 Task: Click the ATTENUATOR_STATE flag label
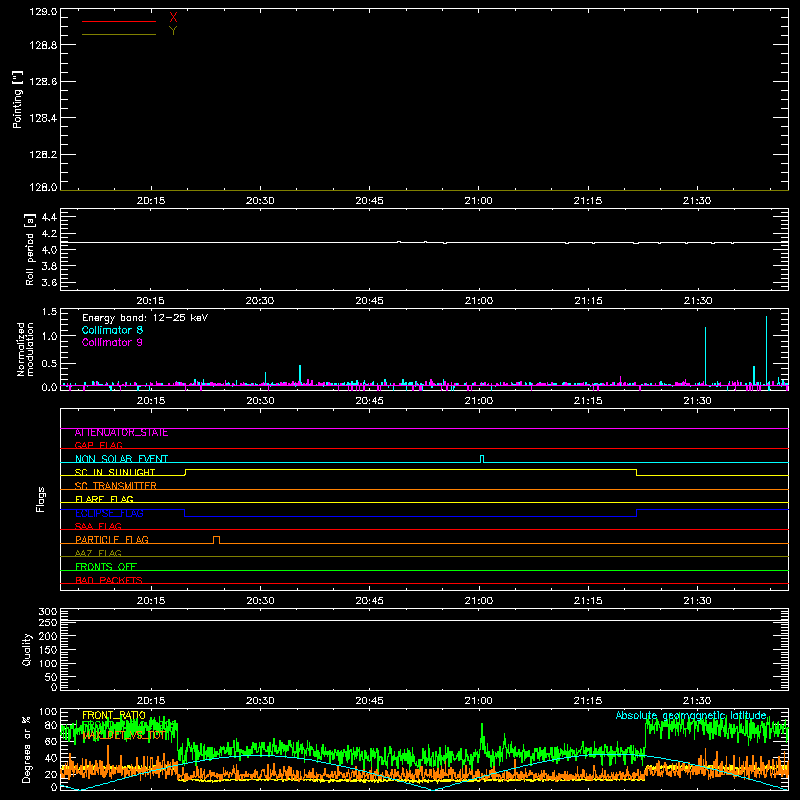click(x=121, y=433)
